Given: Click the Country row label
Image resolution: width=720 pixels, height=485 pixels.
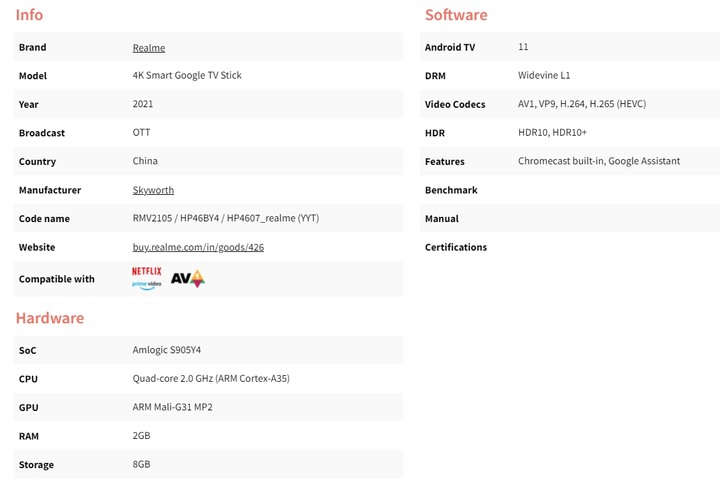Looking at the screenshot, I should click(x=37, y=161).
